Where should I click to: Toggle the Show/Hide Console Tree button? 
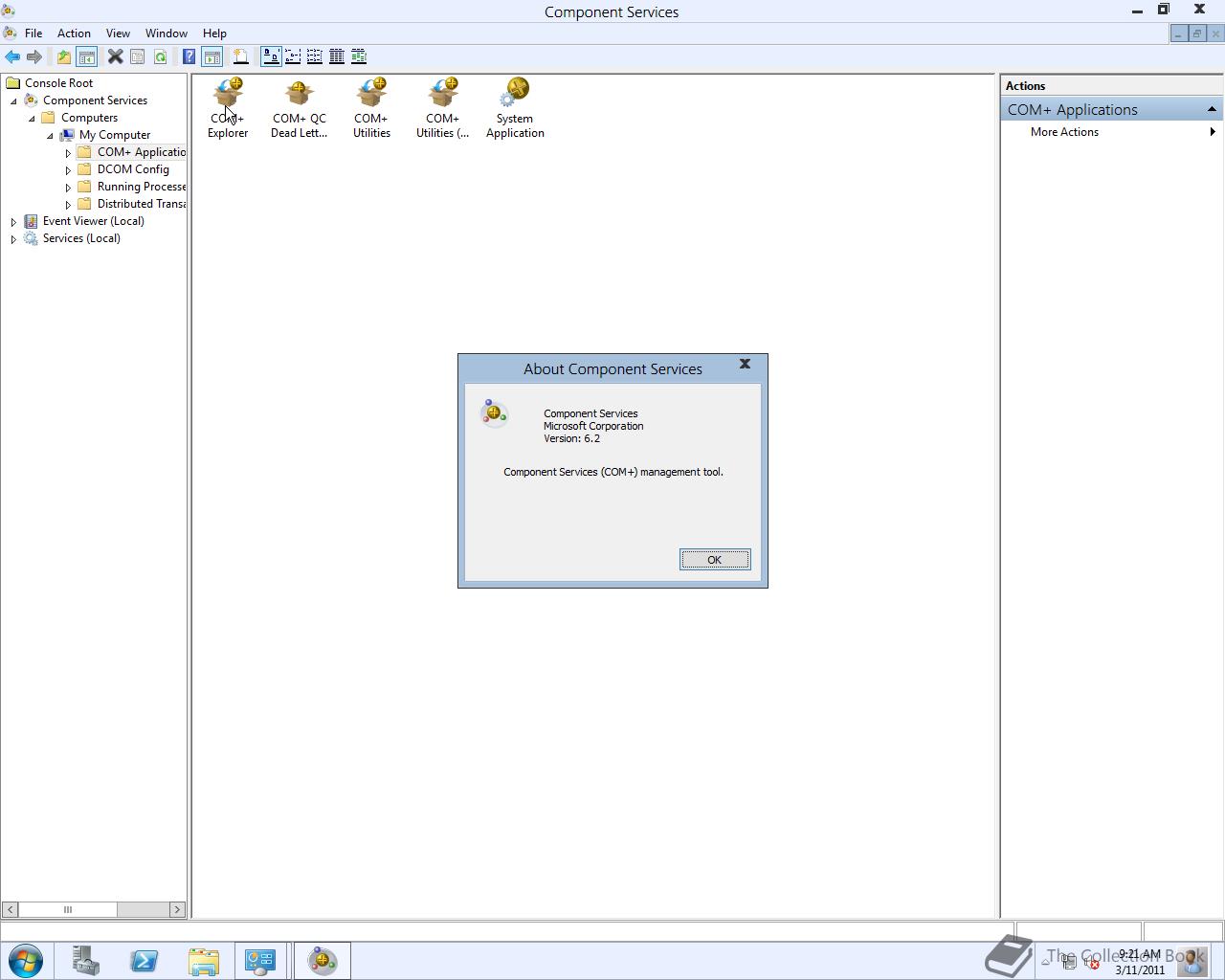click(86, 57)
